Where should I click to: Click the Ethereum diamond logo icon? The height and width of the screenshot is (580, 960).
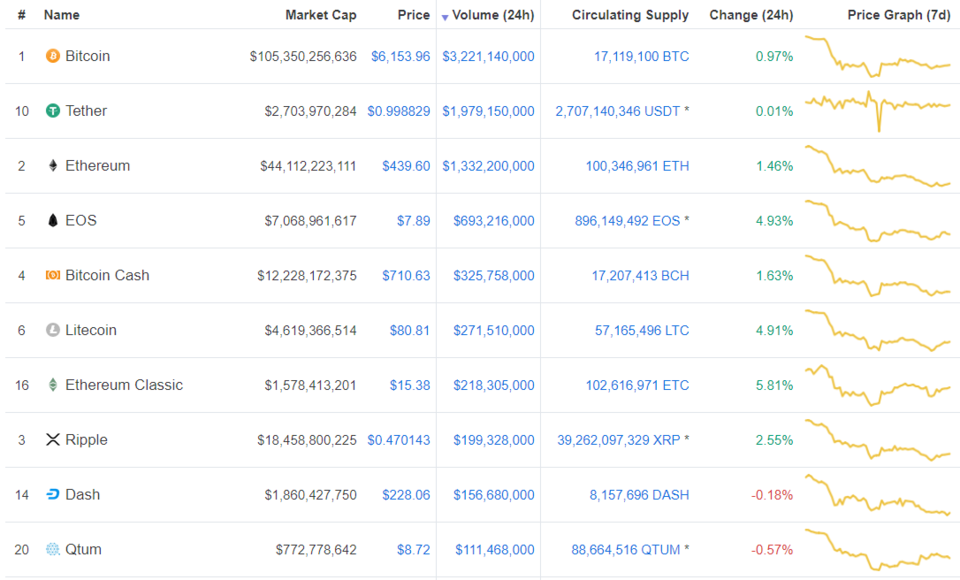pos(53,165)
